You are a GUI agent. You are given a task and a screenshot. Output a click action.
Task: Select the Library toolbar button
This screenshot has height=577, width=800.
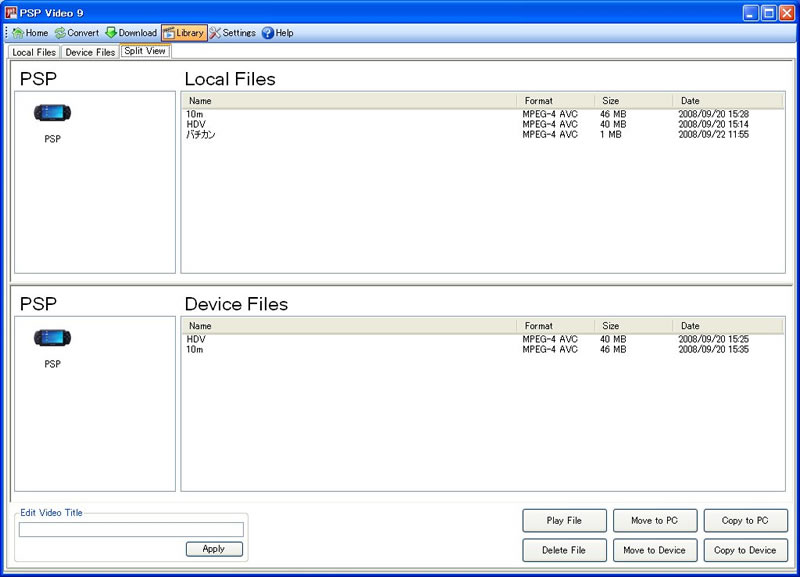[184, 33]
